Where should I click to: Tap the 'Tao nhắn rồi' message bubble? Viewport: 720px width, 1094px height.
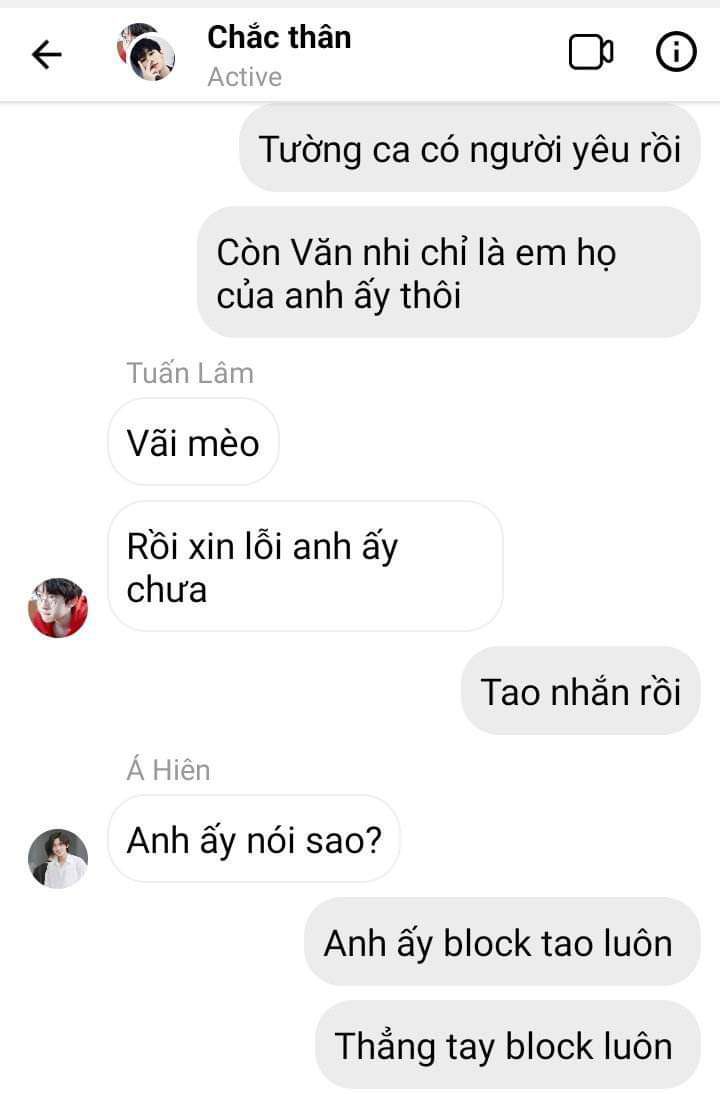(x=580, y=691)
